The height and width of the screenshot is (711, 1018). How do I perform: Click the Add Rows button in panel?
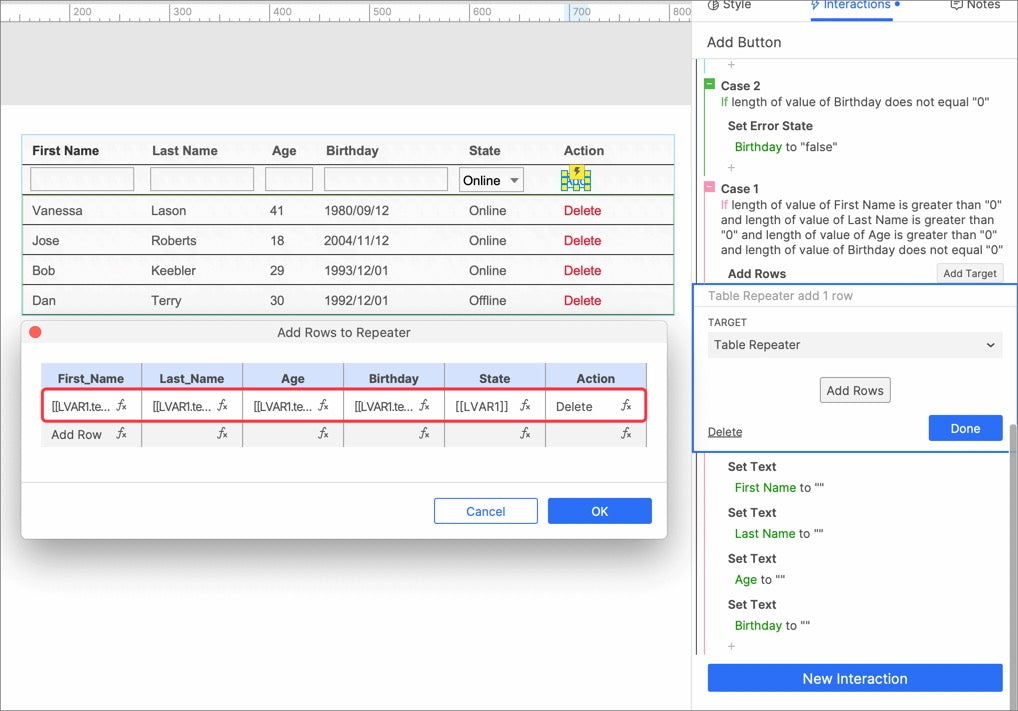854,390
